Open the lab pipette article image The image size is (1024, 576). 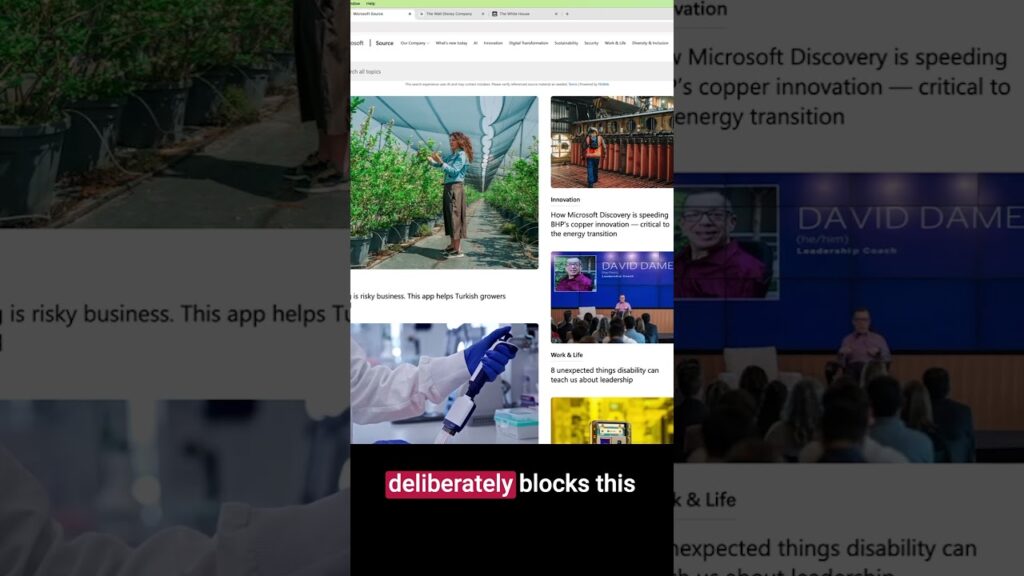click(444, 383)
